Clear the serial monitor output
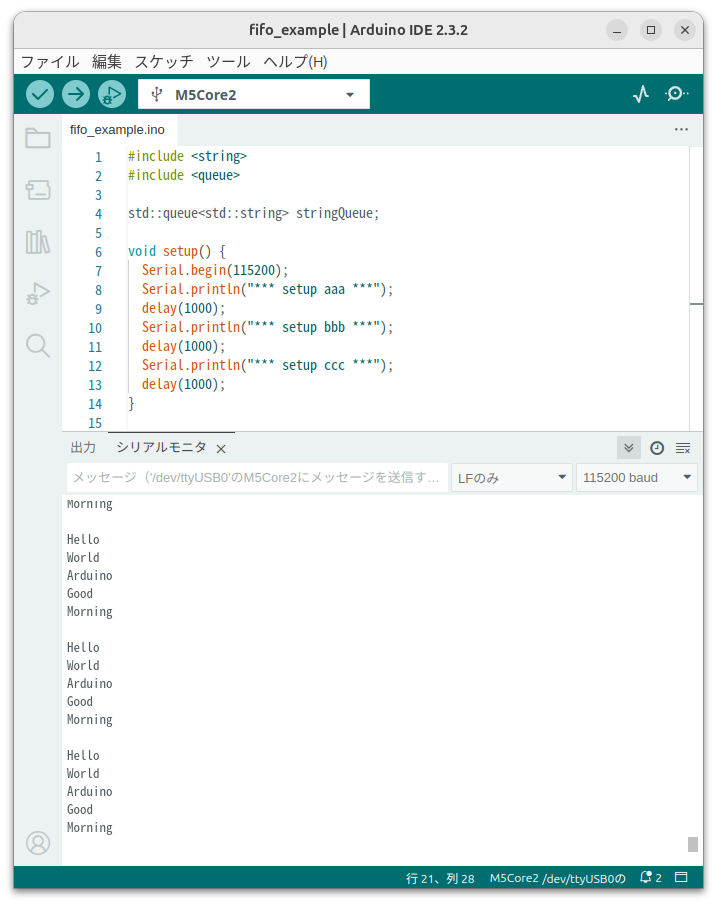 pos(683,448)
